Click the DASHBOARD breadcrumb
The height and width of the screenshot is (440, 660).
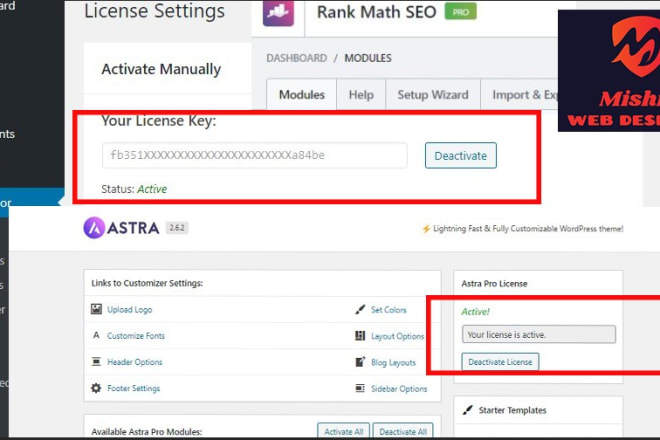(x=296, y=58)
